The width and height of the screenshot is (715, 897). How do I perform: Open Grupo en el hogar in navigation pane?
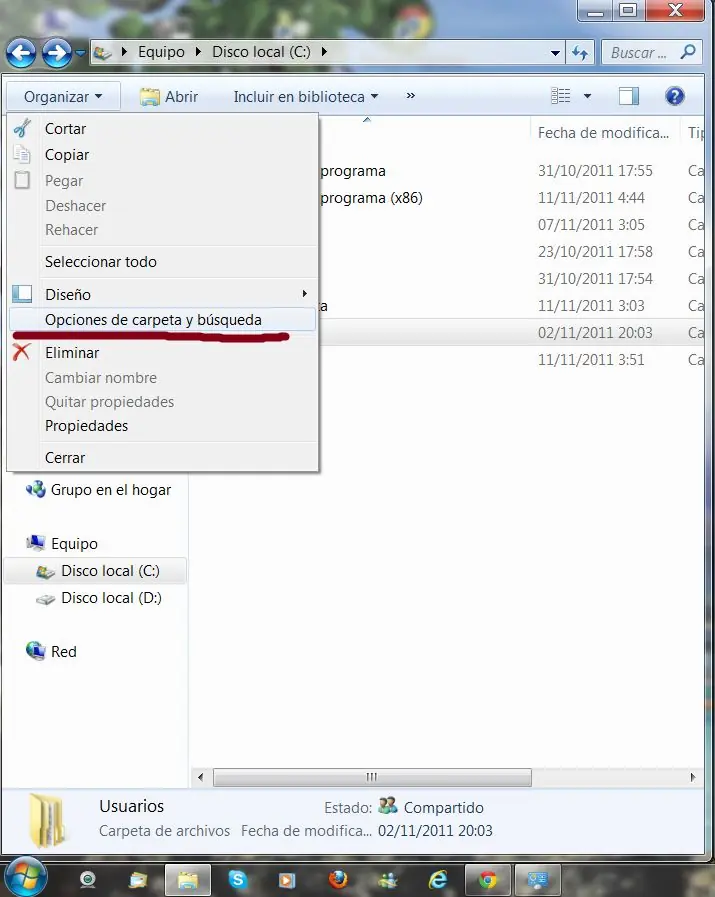98,490
